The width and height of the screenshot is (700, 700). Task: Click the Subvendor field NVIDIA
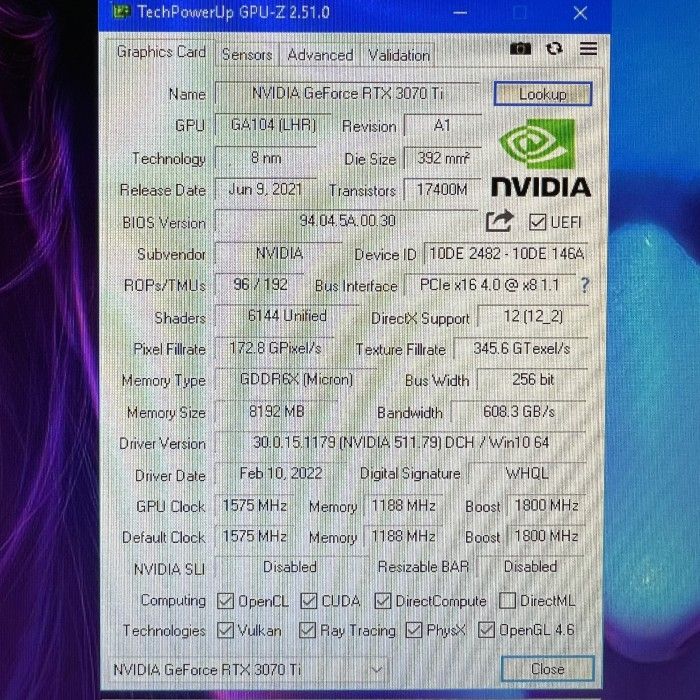pyautogui.click(x=279, y=253)
